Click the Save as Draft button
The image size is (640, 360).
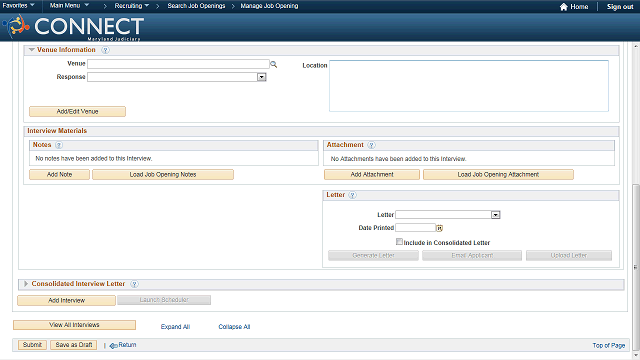(x=74, y=345)
